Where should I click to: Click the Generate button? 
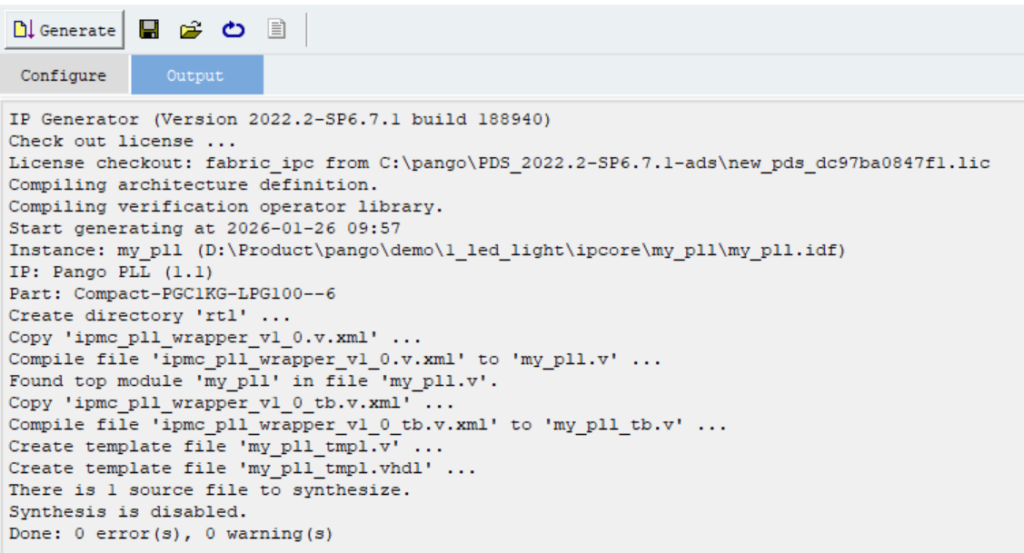(65, 30)
